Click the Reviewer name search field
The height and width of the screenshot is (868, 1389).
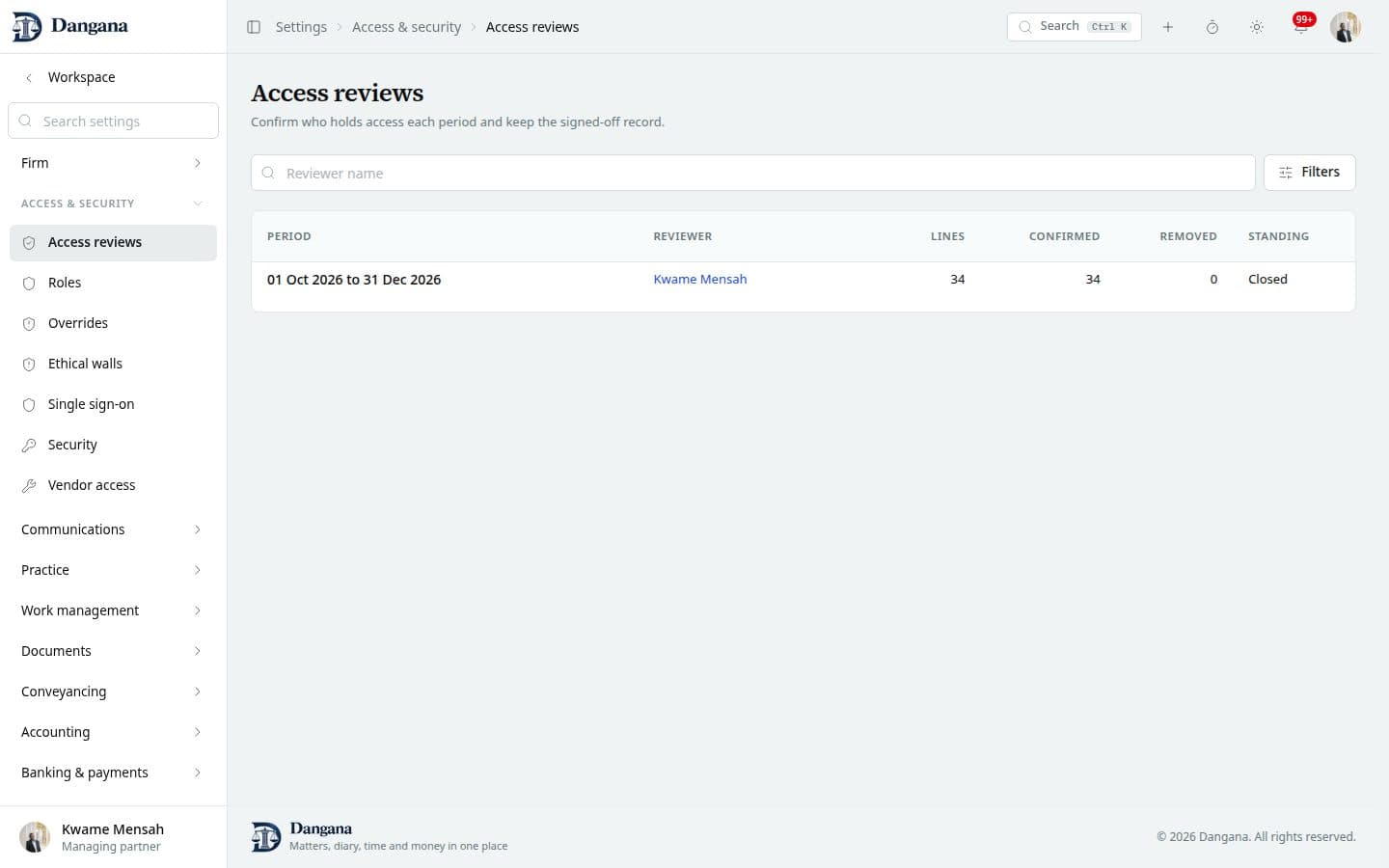click(x=752, y=173)
